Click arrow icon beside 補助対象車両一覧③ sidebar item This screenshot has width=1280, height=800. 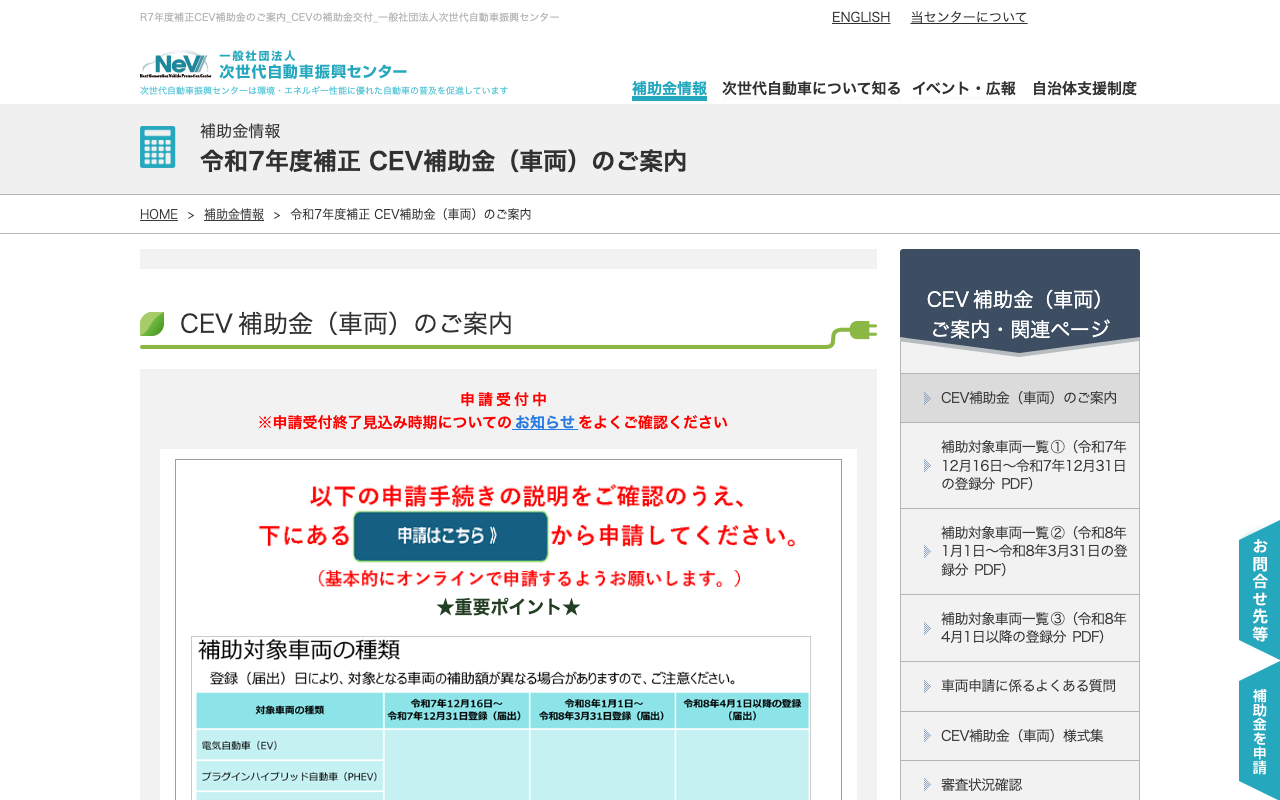[x=927, y=628]
